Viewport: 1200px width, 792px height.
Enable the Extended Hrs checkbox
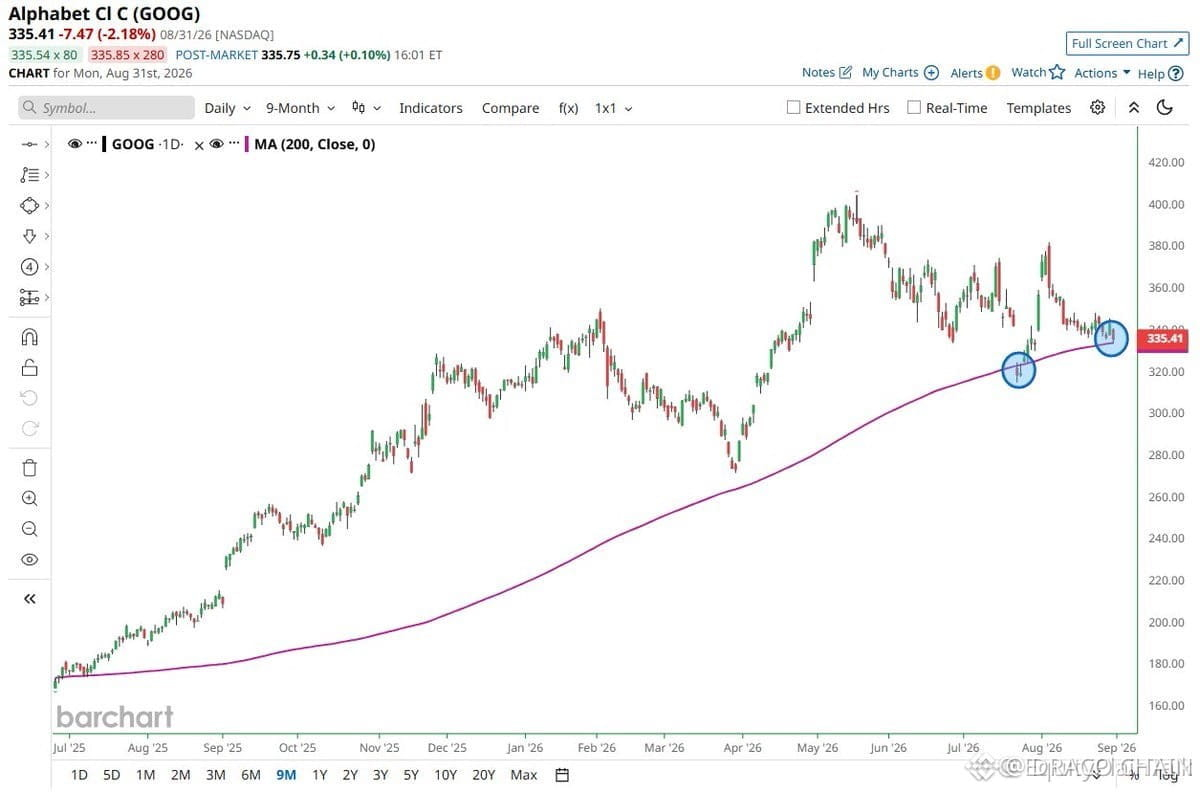[x=794, y=108]
